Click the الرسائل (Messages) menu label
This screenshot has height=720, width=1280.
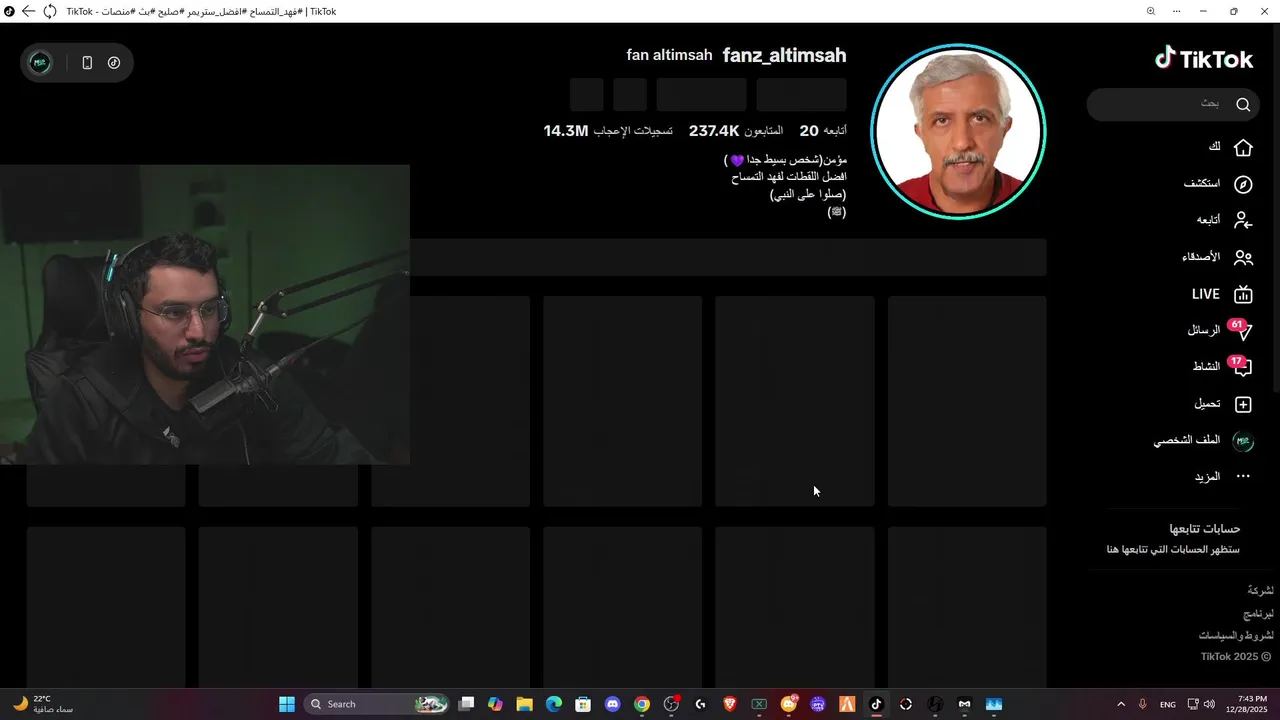[1204, 330]
